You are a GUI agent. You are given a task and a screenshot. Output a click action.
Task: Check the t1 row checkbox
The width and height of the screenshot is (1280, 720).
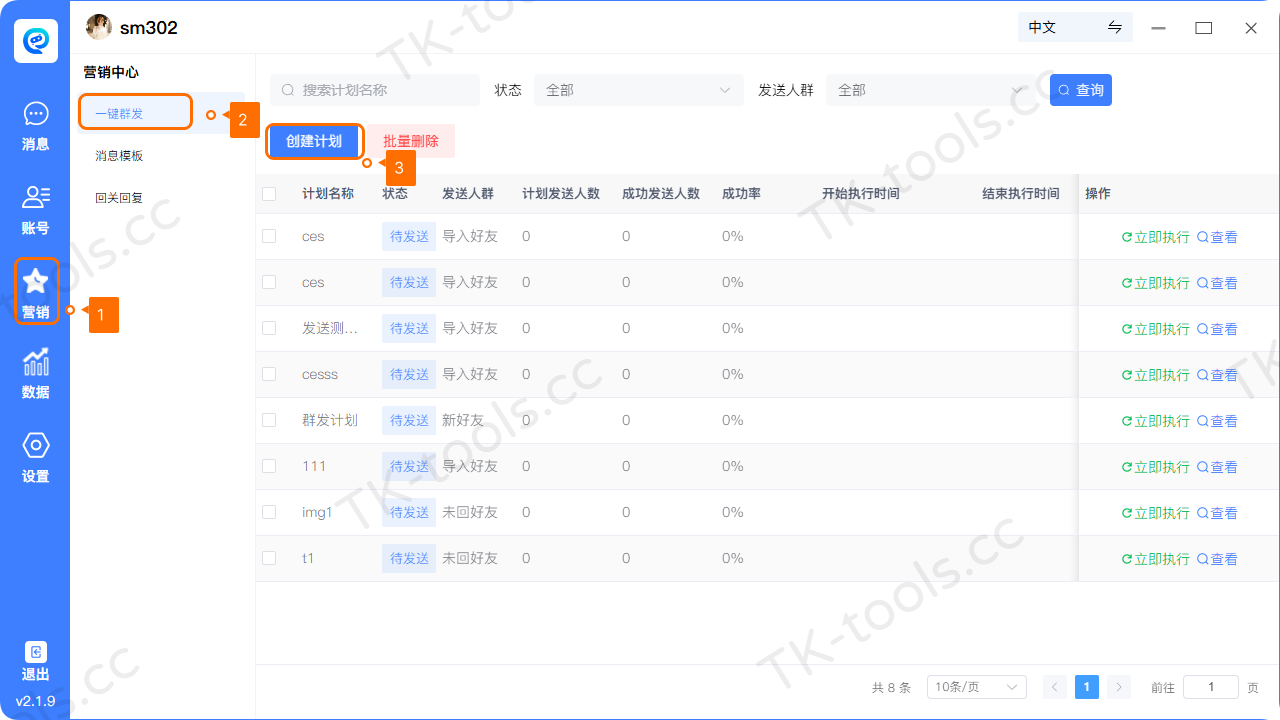269,558
